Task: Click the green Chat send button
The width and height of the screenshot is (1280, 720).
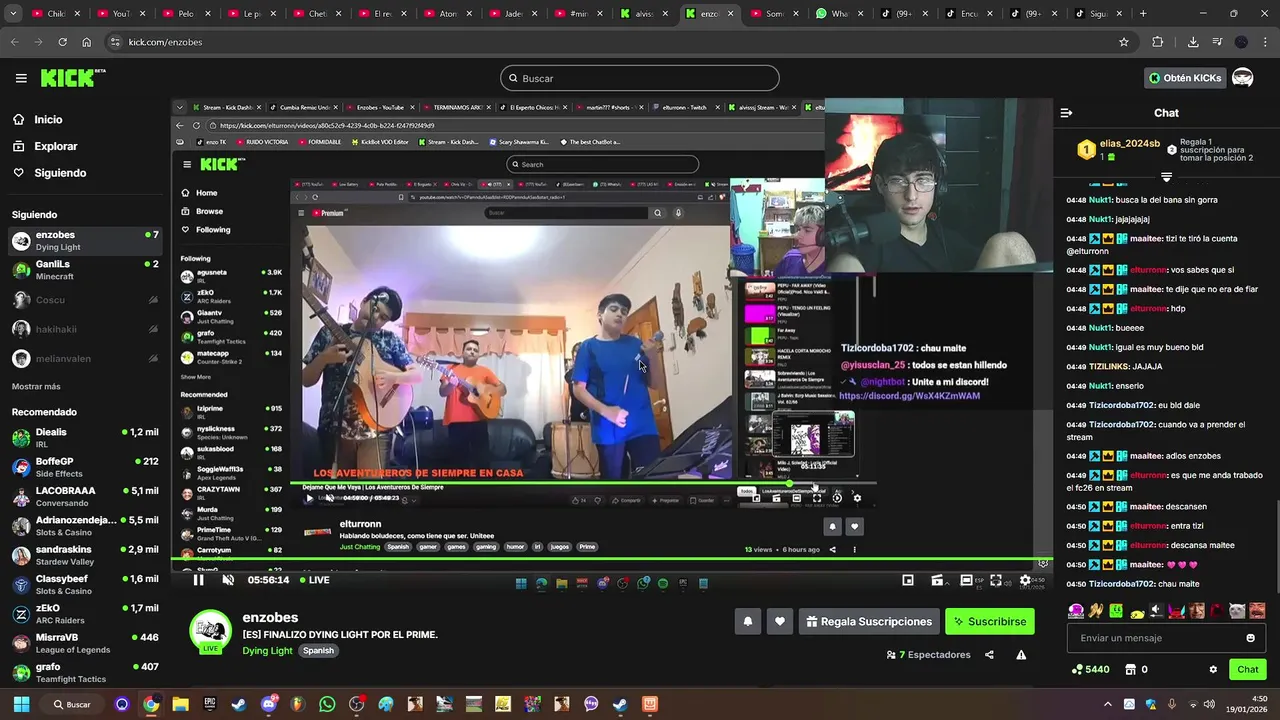Action: [x=1247, y=669]
